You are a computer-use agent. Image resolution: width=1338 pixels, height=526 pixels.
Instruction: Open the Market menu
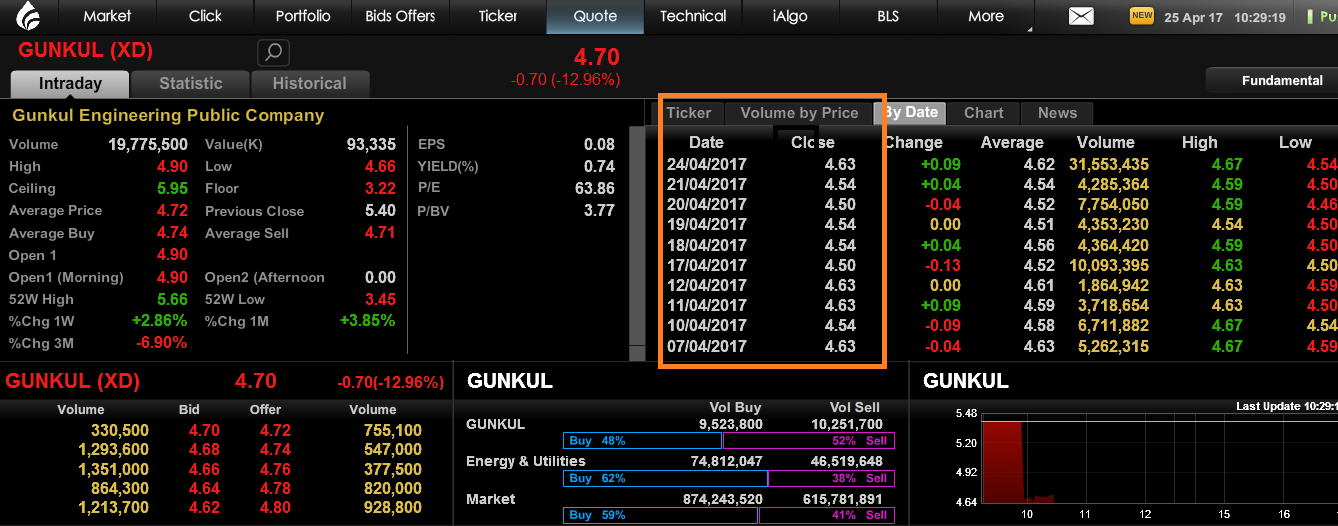[107, 16]
